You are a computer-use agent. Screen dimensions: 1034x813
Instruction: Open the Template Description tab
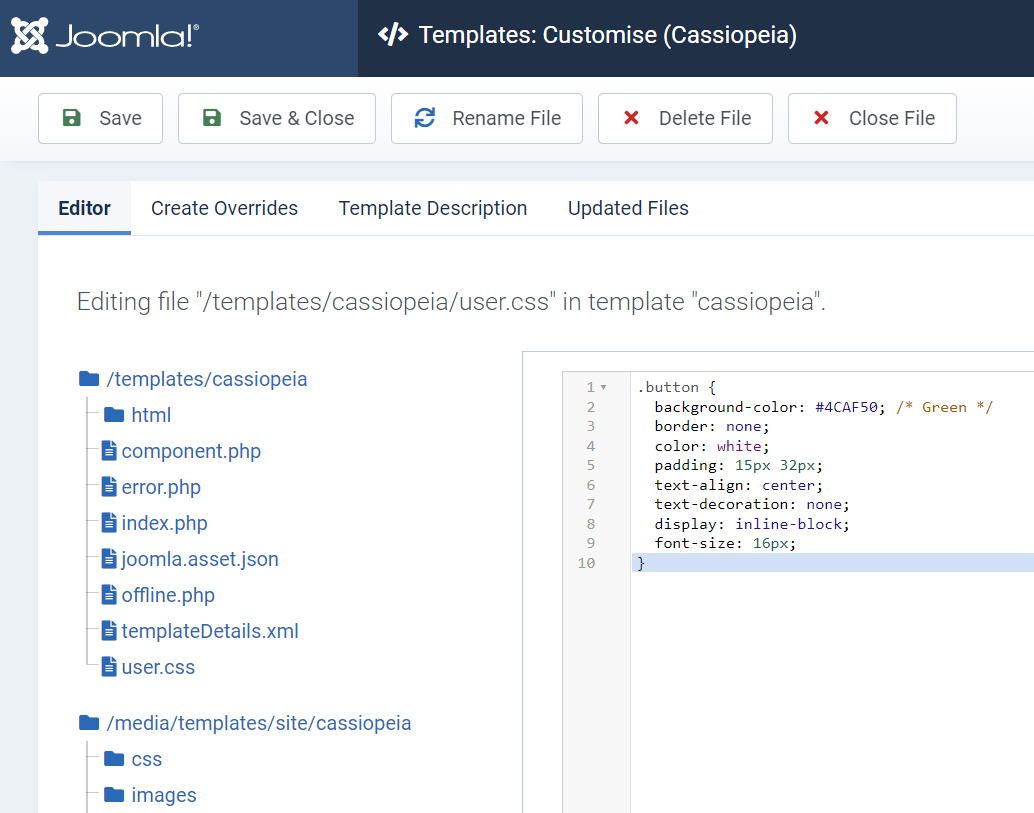433,208
